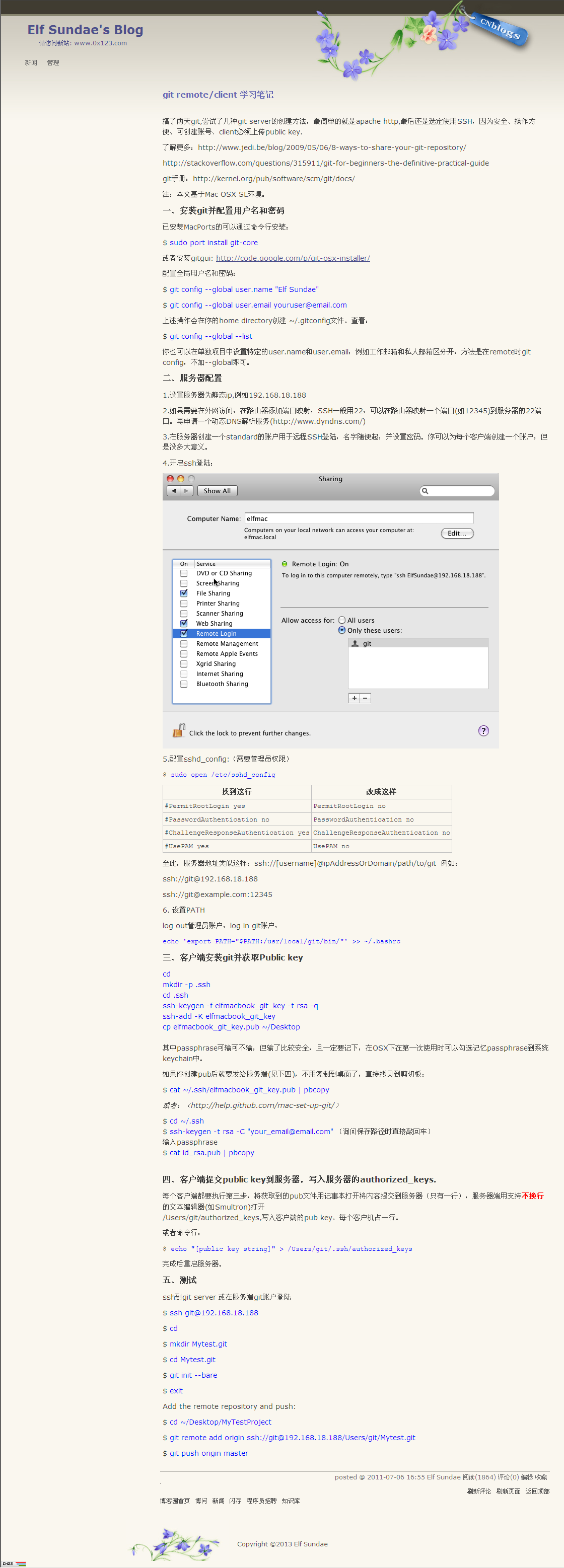Enable the Printer Sharing checkbox
564x1568 pixels.
click(184, 603)
